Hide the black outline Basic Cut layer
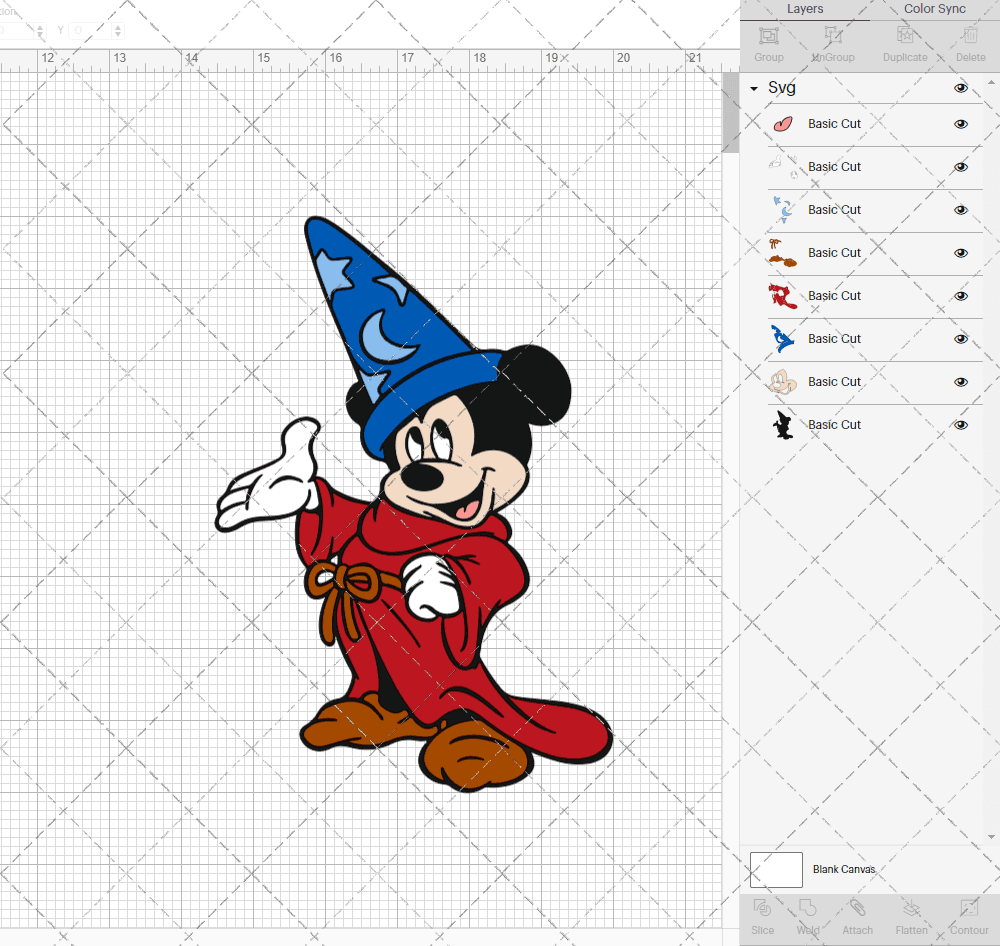Image resolution: width=1000 pixels, height=946 pixels. click(960, 425)
